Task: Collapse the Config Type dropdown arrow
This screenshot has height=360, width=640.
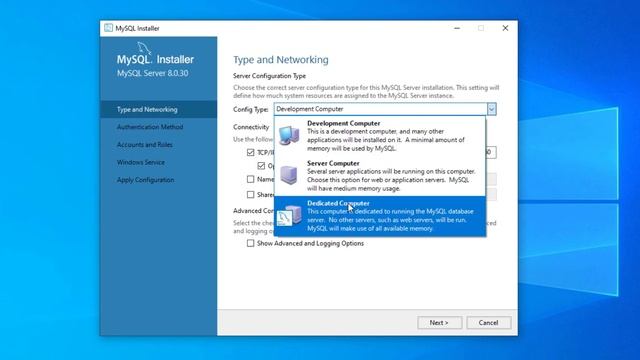Action: (491, 109)
